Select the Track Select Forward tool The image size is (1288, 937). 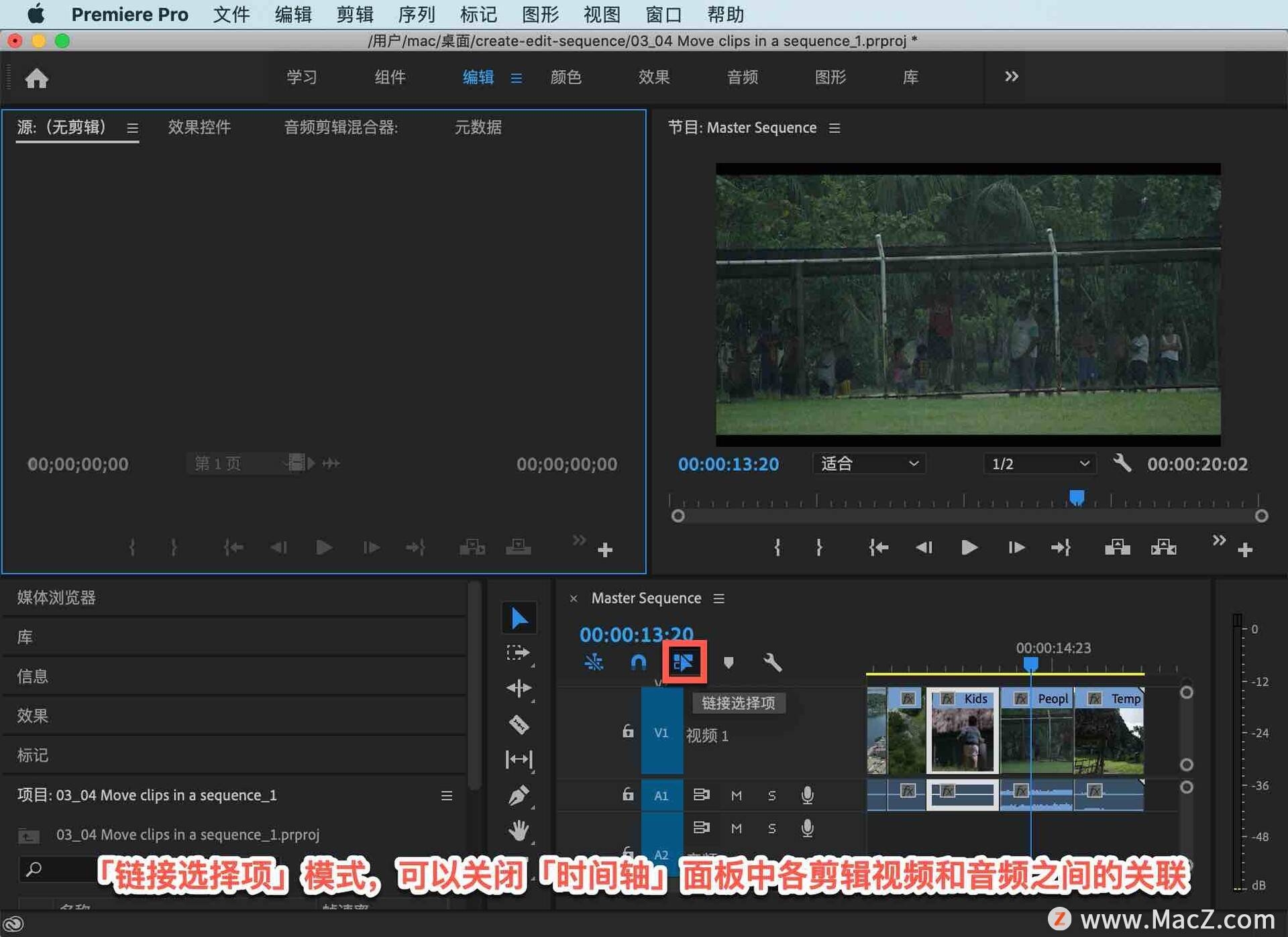[x=519, y=651]
